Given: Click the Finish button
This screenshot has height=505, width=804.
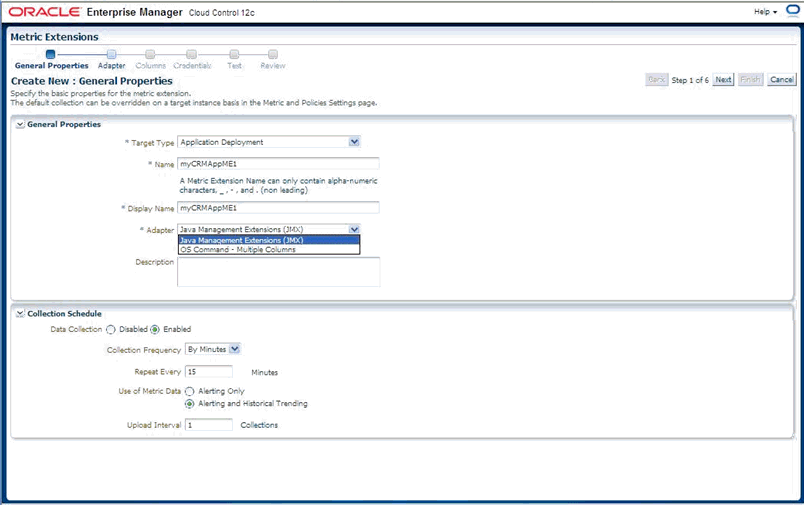Looking at the screenshot, I should coord(750,79).
